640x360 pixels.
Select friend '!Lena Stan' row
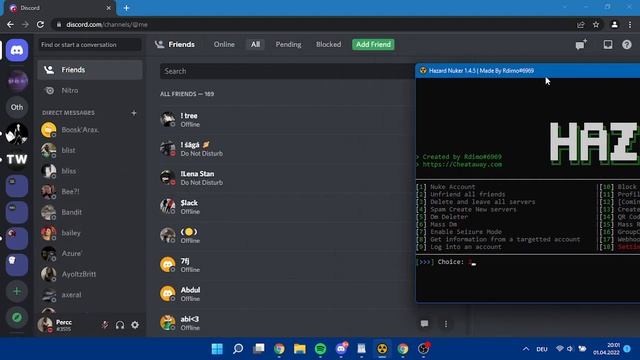tap(286, 178)
